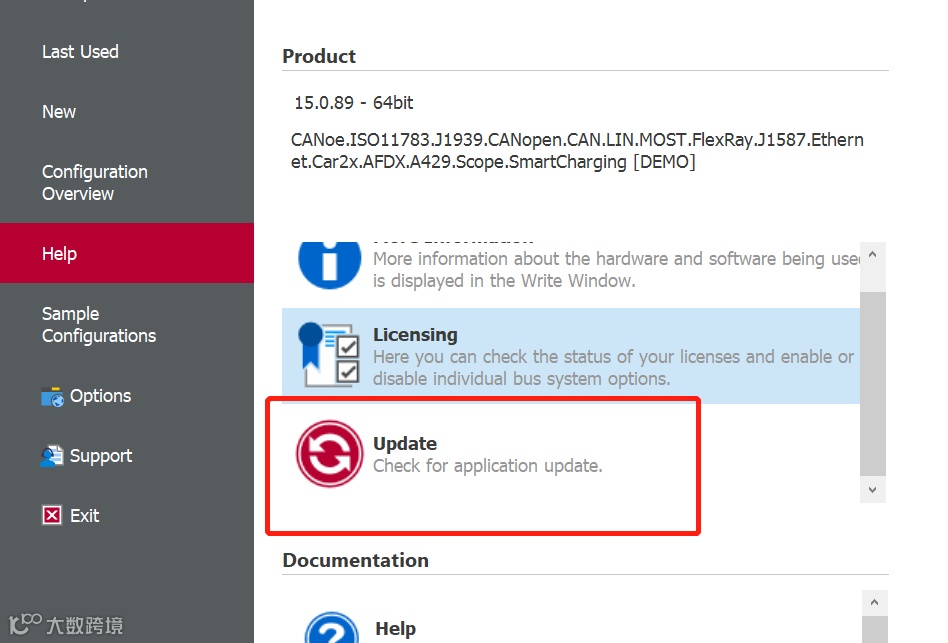This screenshot has height=643, width=948.
Task: Click 'Check for application update.' text
Action: click(x=488, y=466)
